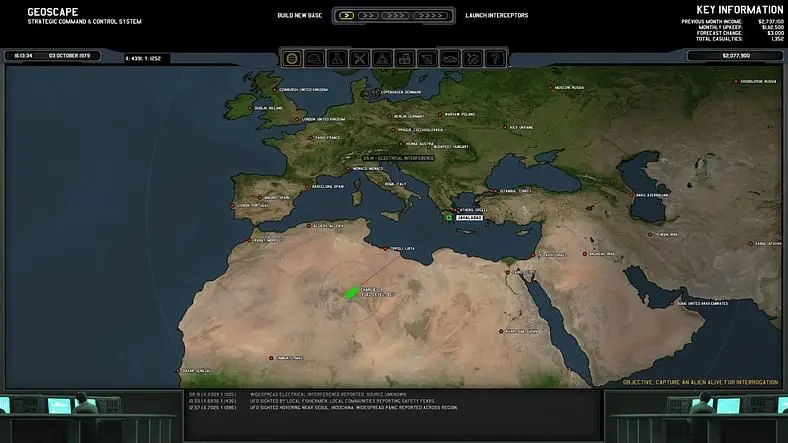Open the Geoscape globe view icon
The height and width of the screenshot is (443, 788).
[292, 59]
